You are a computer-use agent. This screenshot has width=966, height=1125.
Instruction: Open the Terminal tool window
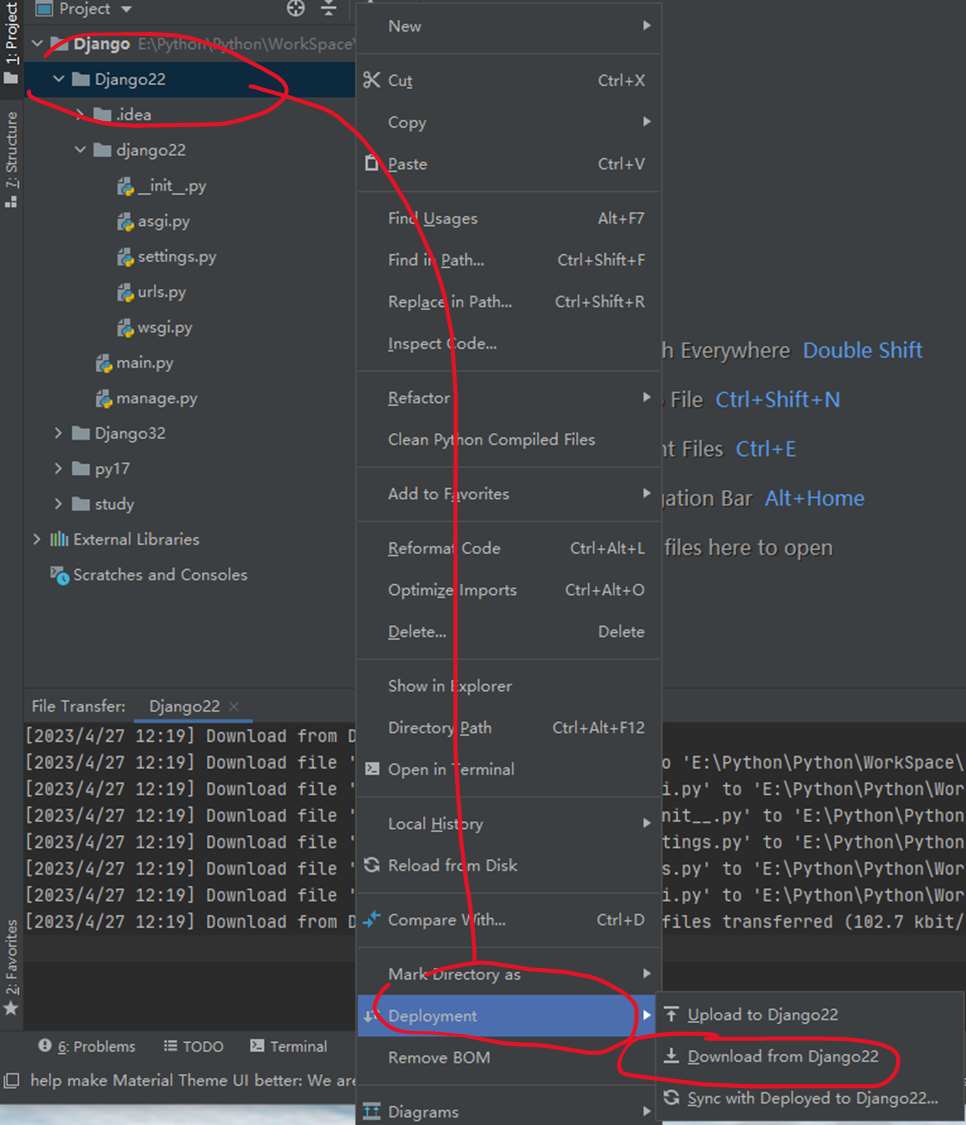point(289,1046)
